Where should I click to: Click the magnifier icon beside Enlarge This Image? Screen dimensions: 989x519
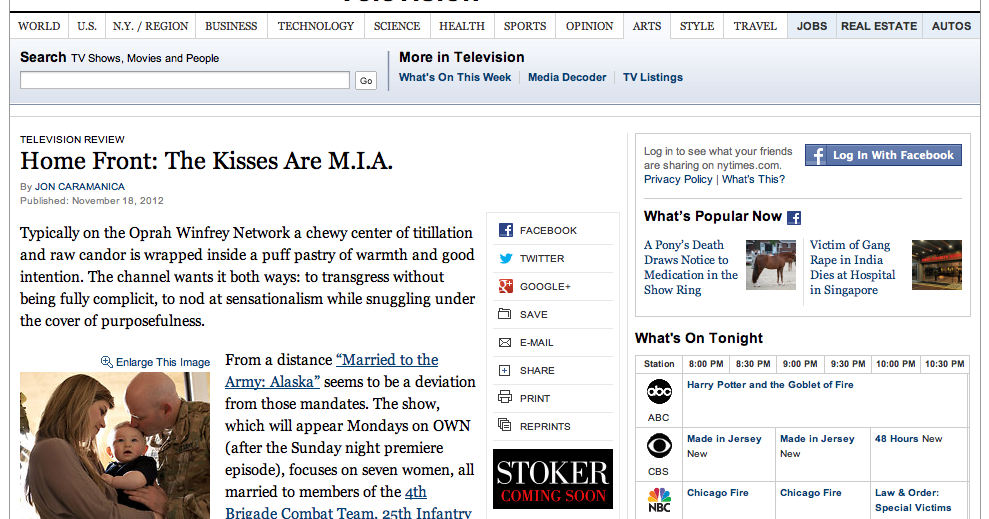point(107,362)
